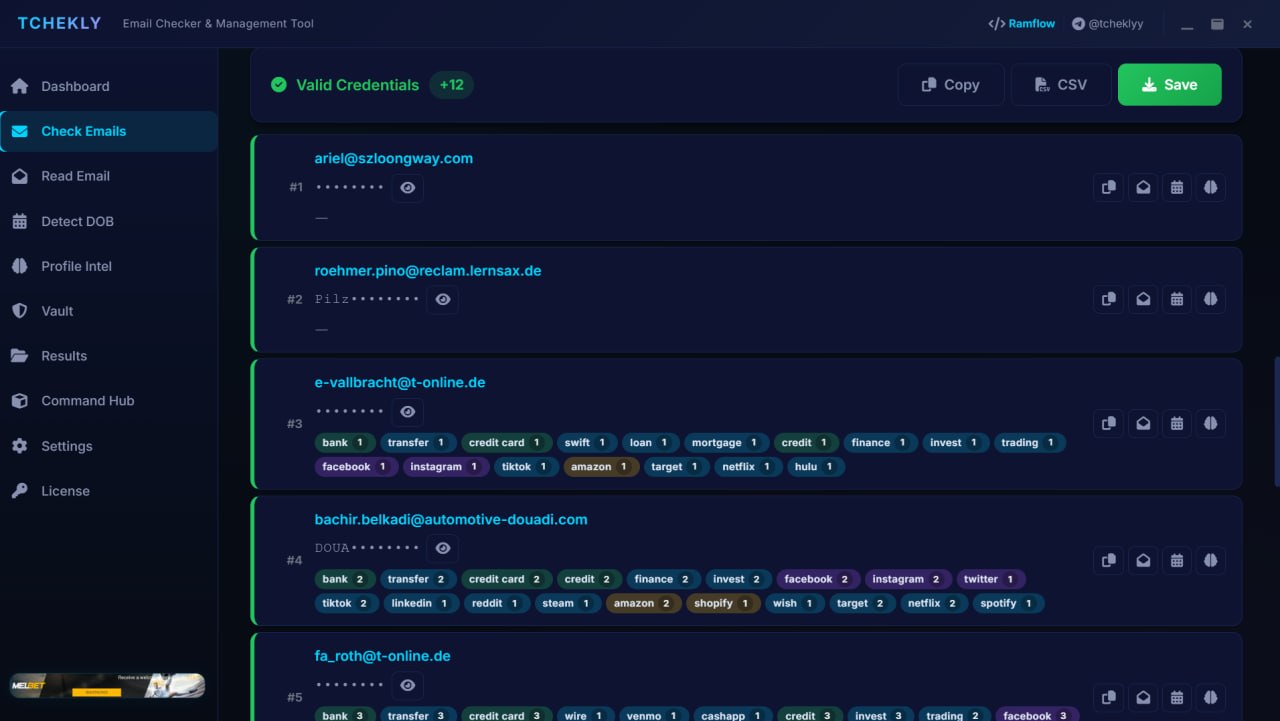The width and height of the screenshot is (1280, 721).
Task: Copy icon in fa_roth@t-online.de row
Action: pyautogui.click(x=1108, y=697)
